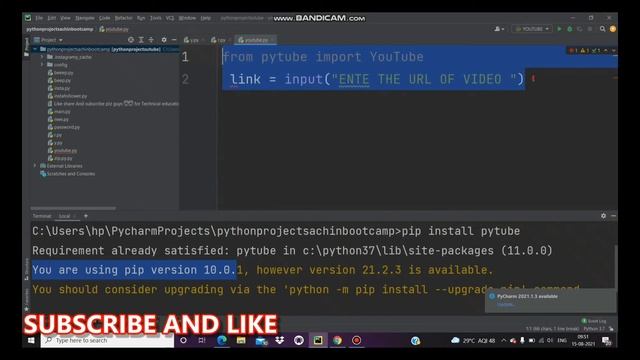
Task: Click youtube.py in the navigation bar
Action: (x=114, y=29)
